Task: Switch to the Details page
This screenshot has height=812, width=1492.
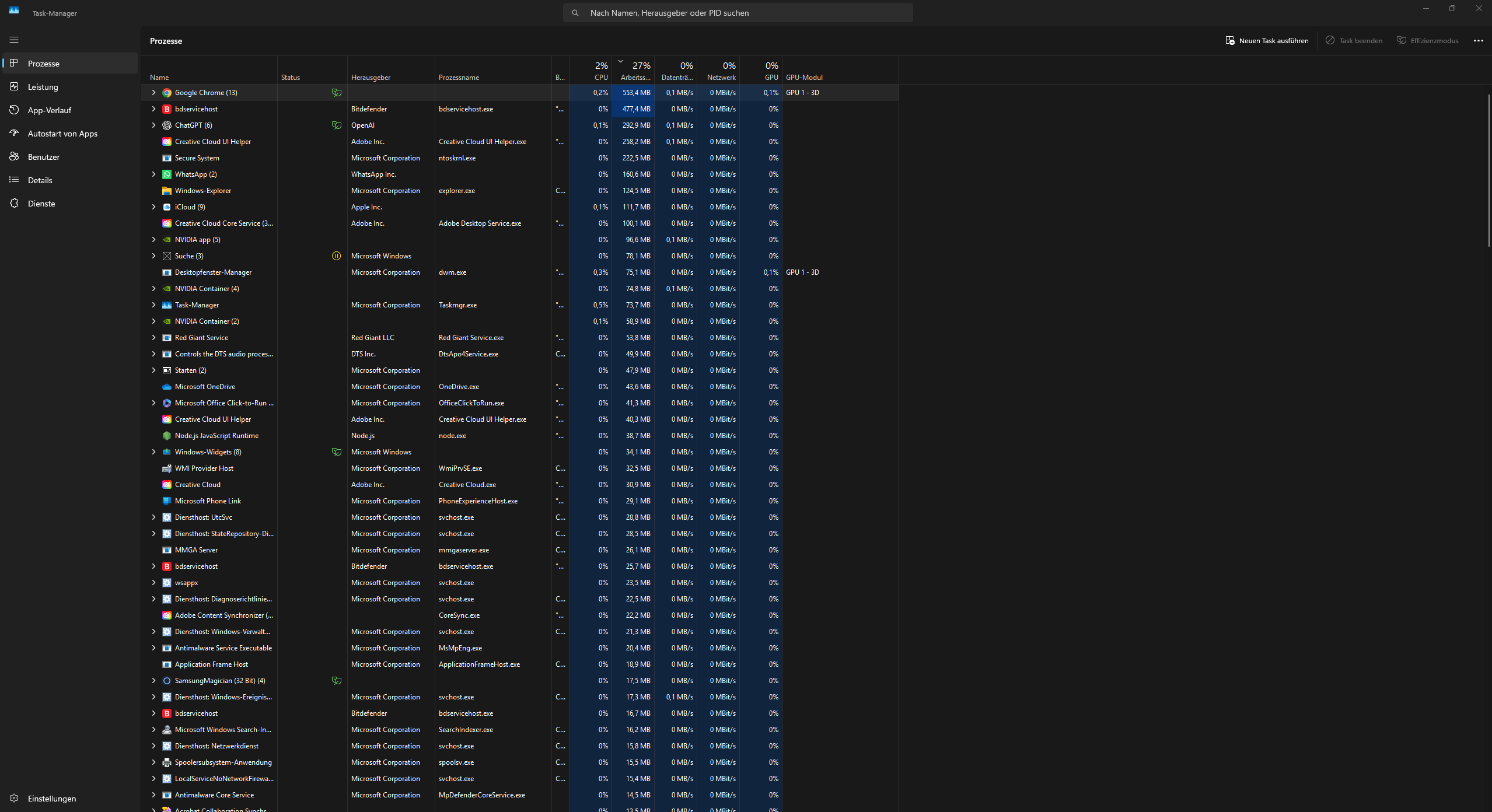Action: (x=40, y=180)
